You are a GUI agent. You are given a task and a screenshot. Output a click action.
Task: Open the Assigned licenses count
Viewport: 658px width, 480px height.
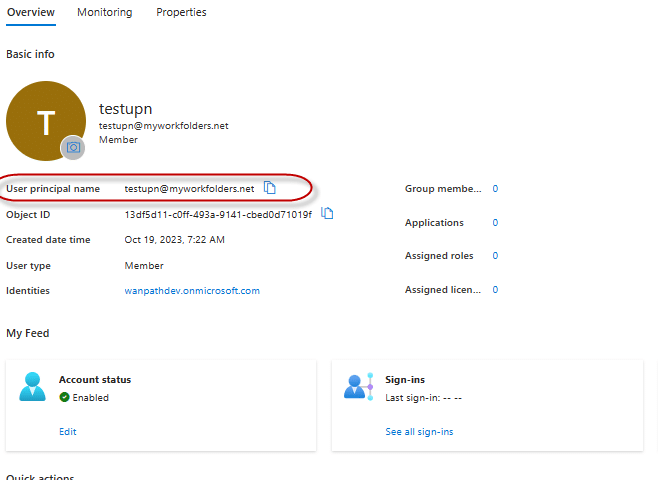(495, 290)
